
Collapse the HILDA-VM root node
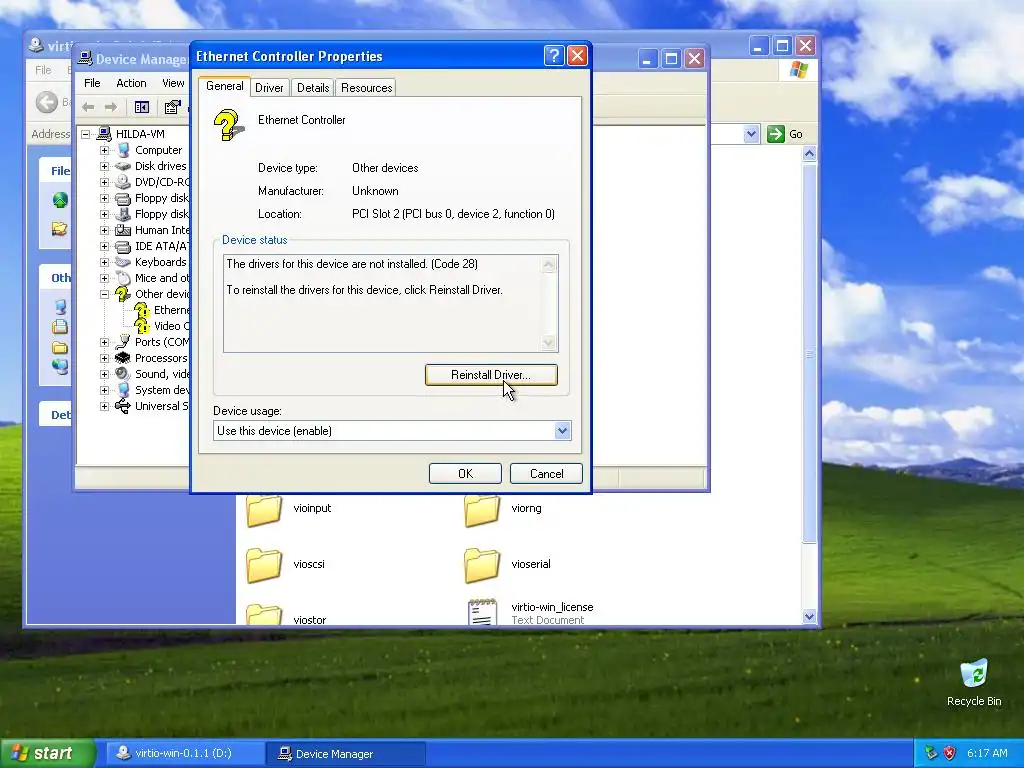pyautogui.click(x=86, y=135)
